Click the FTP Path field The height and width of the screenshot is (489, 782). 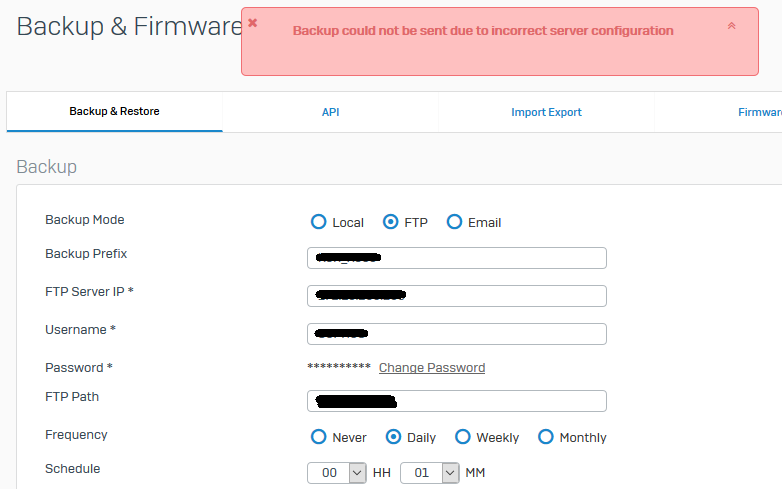pos(456,401)
